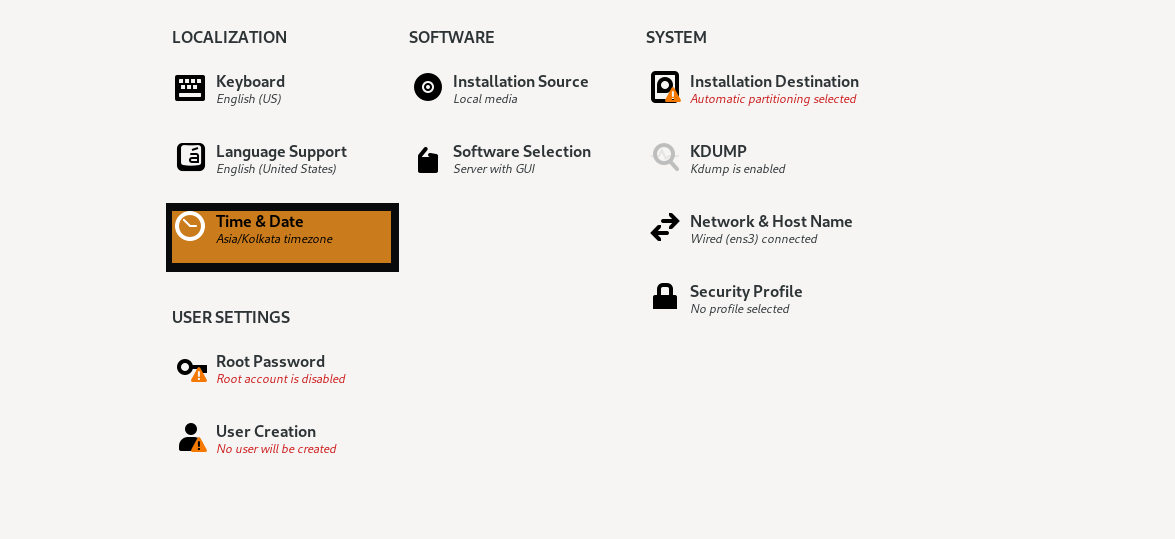
Task: Click the Software Selection package icon
Action: tap(428, 160)
